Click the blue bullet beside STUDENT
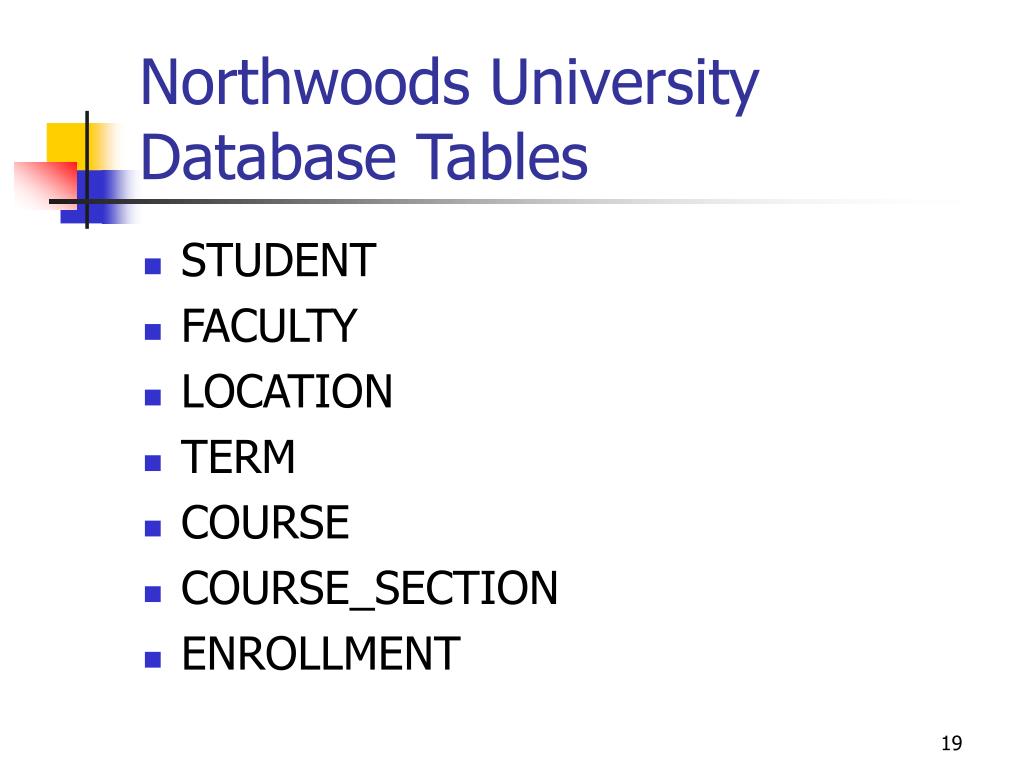 click(153, 266)
